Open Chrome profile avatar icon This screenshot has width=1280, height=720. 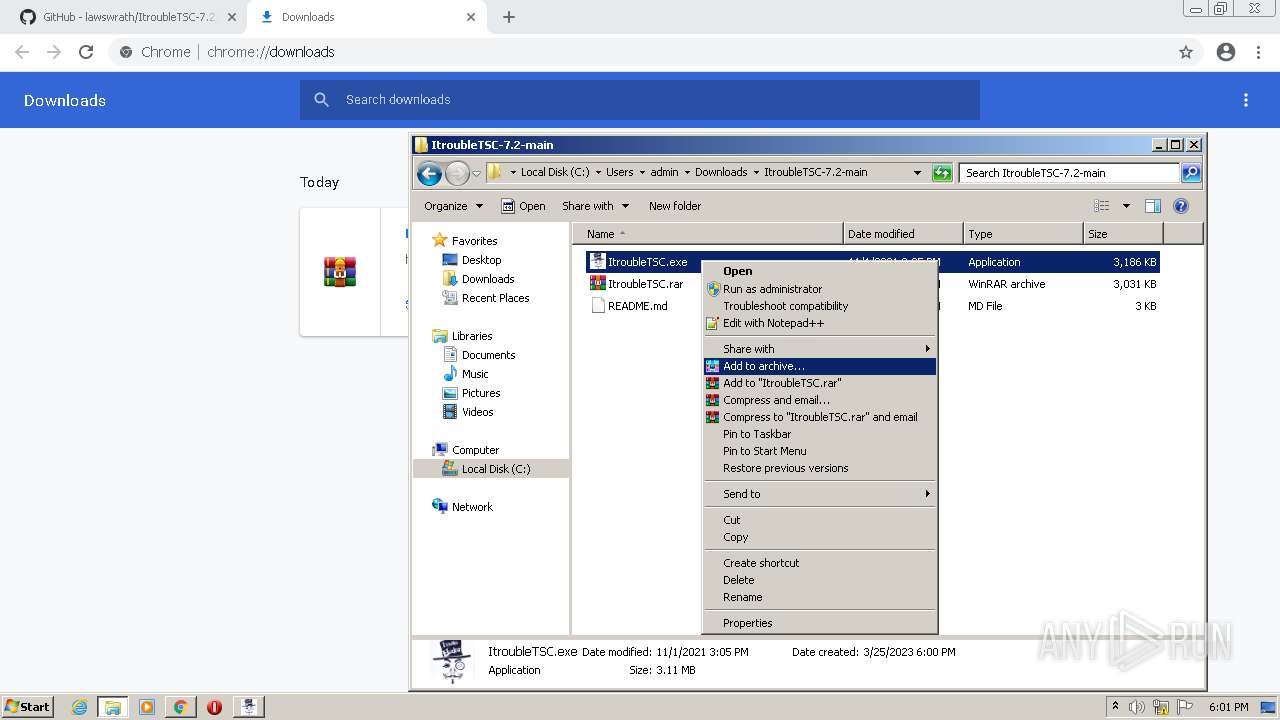(x=1226, y=52)
